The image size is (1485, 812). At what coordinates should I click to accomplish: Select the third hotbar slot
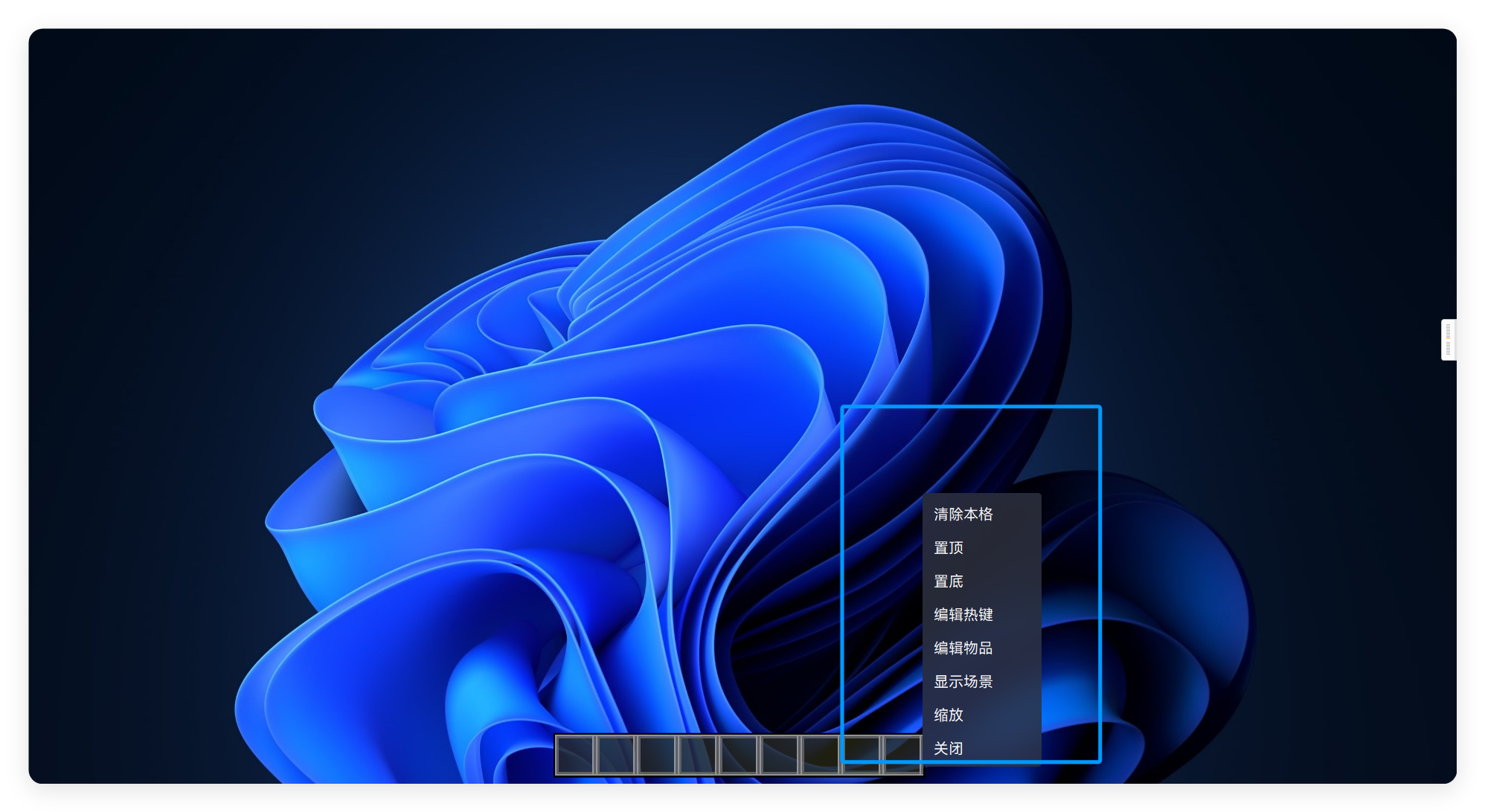click(x=657, y=755)
